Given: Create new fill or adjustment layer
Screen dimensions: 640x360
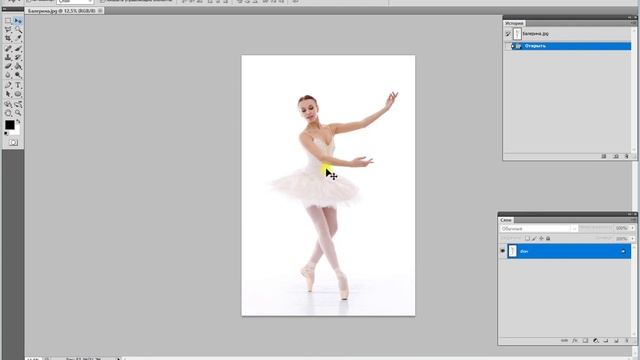Looking at the screenshot, I should (x=596, y=340).
